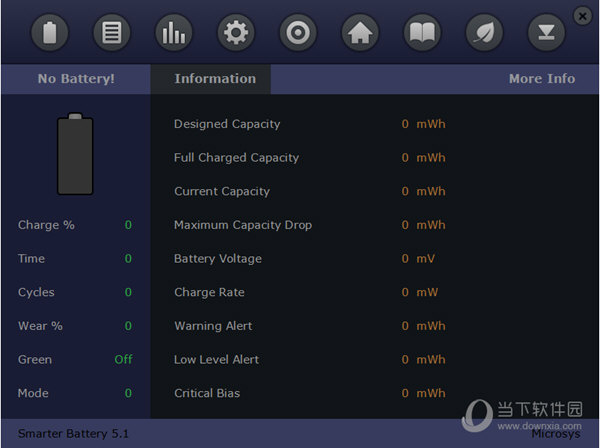The width and height of the screenshot is (600, 448).
Task: Click the home icon in toolbar
Action: coord(360,33)
